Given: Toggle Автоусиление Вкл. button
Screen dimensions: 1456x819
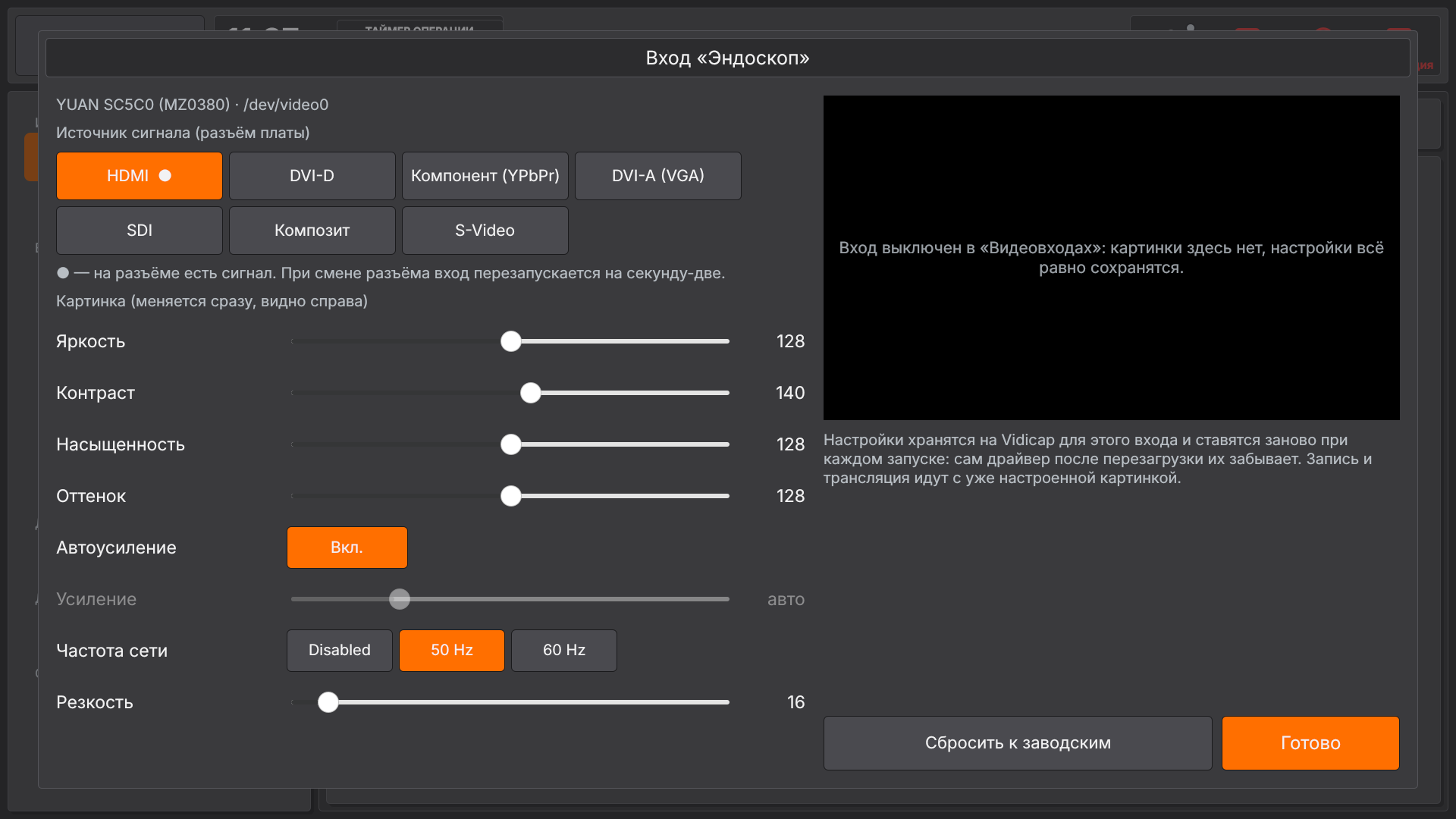Looking at the screenshot, I should coord(347,548).
